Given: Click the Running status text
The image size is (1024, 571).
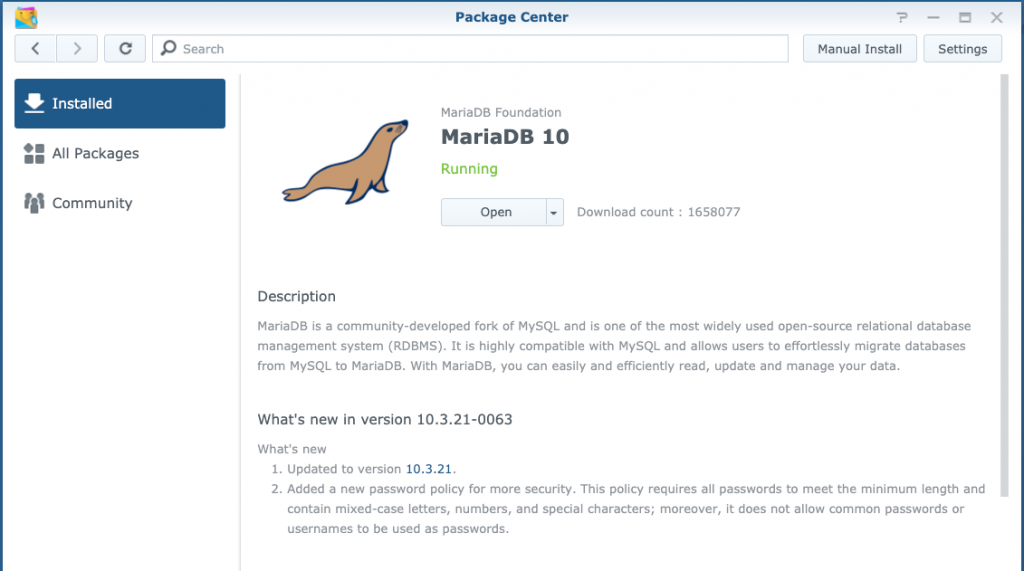Looking at the screenshot, I should (x=469, y=169).
